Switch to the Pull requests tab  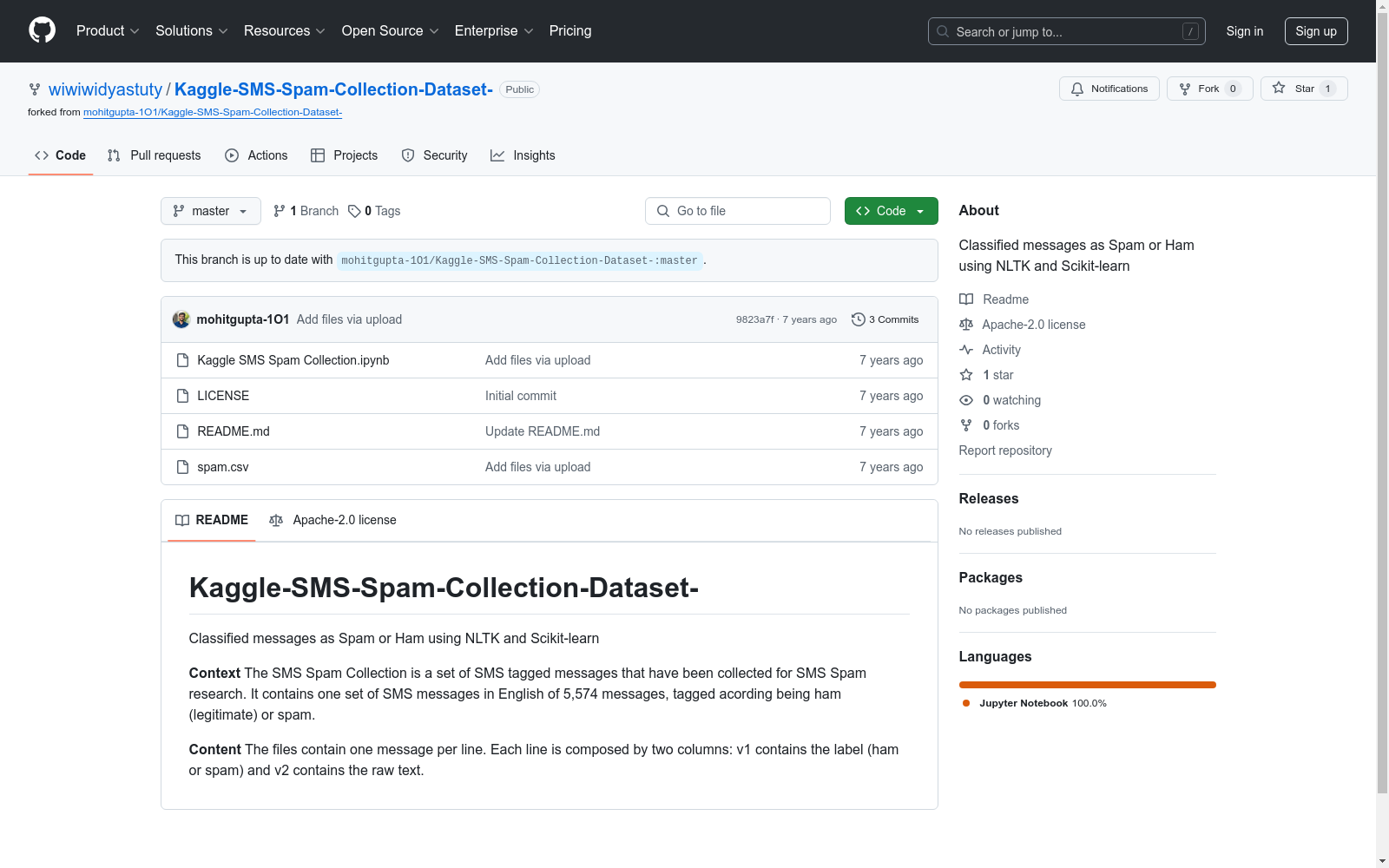tap(155, 155)
